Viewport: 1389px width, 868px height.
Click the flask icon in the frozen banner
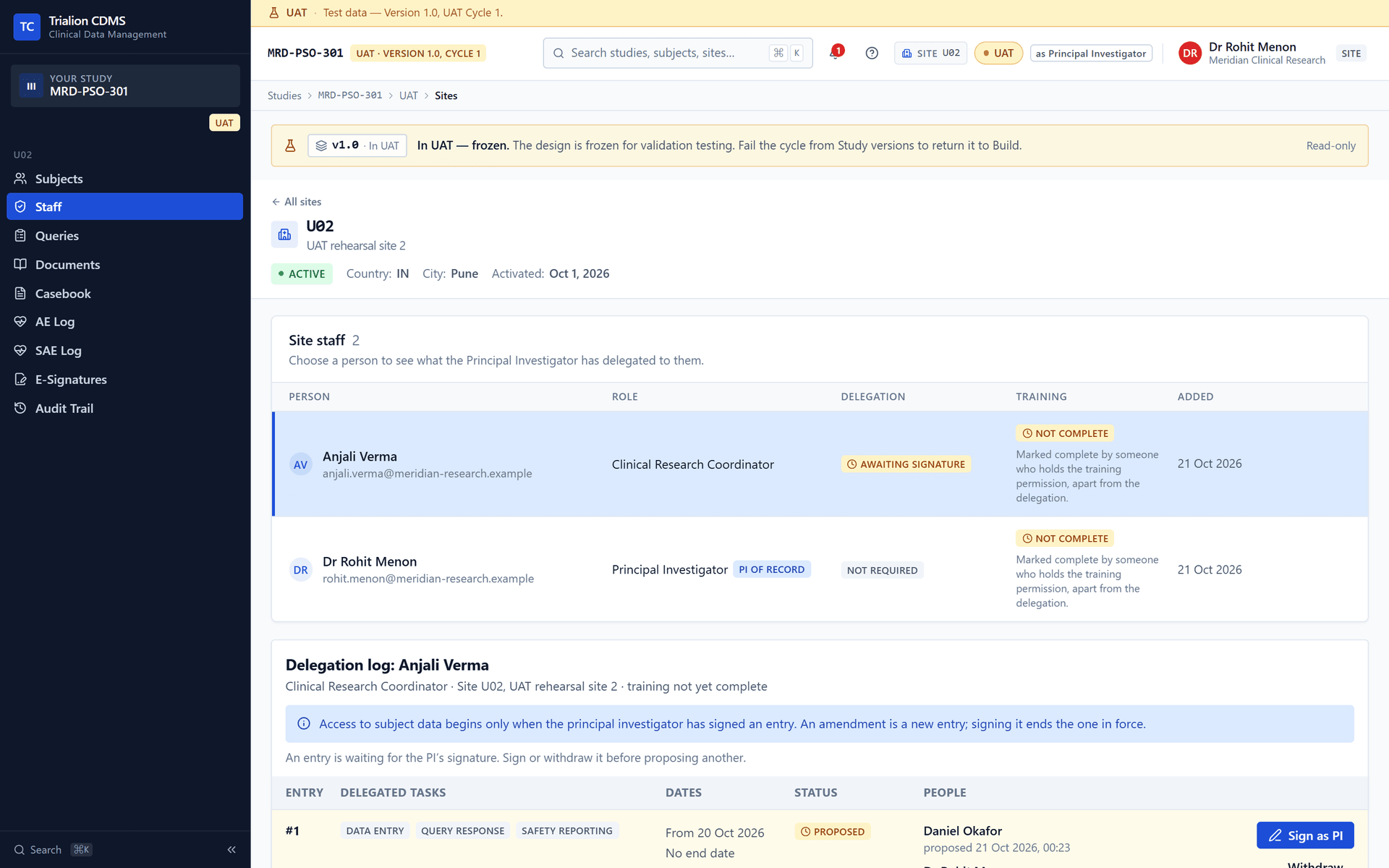(x=290, y=145)
